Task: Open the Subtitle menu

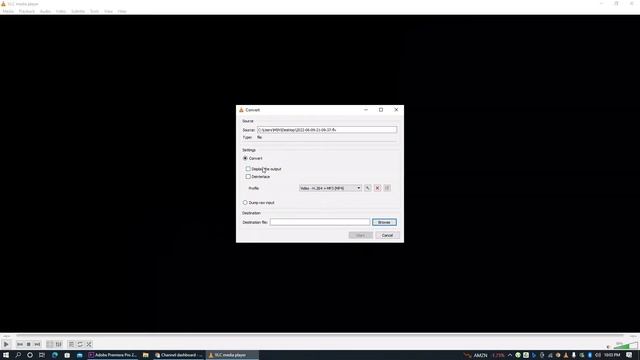Action: [78, 11]
